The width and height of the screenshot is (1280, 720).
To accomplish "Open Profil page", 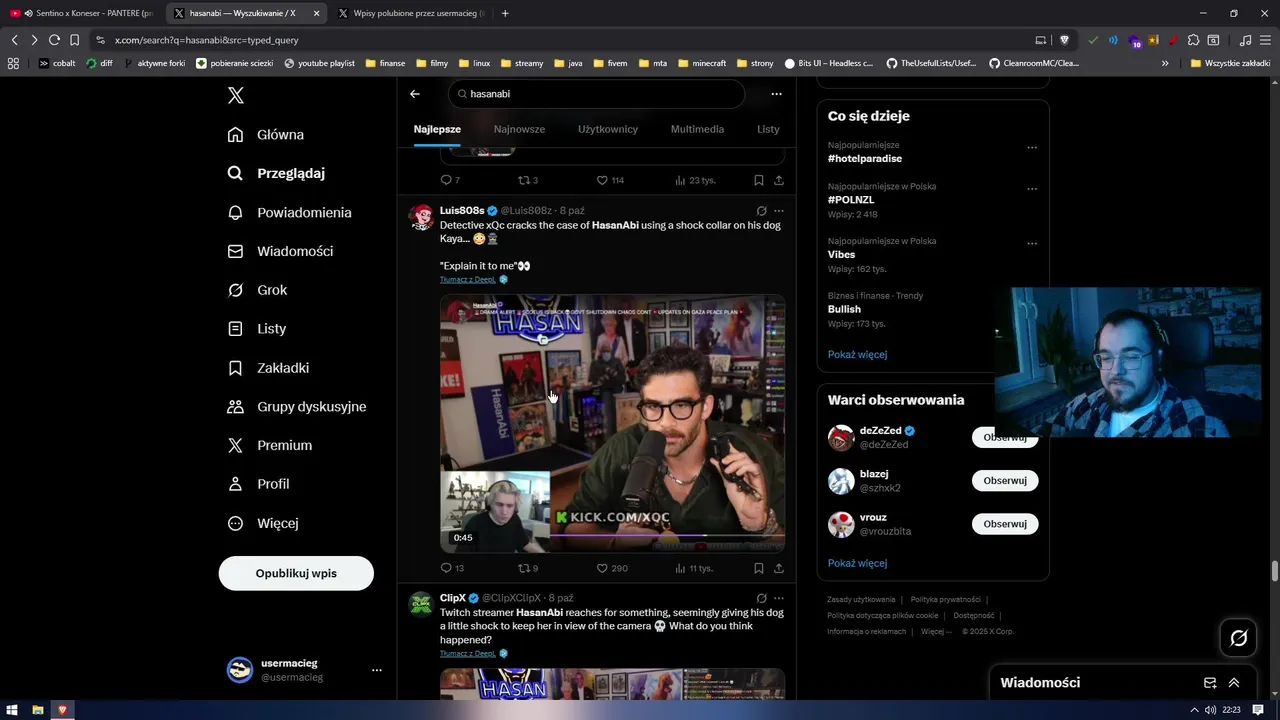I will 258,484.
